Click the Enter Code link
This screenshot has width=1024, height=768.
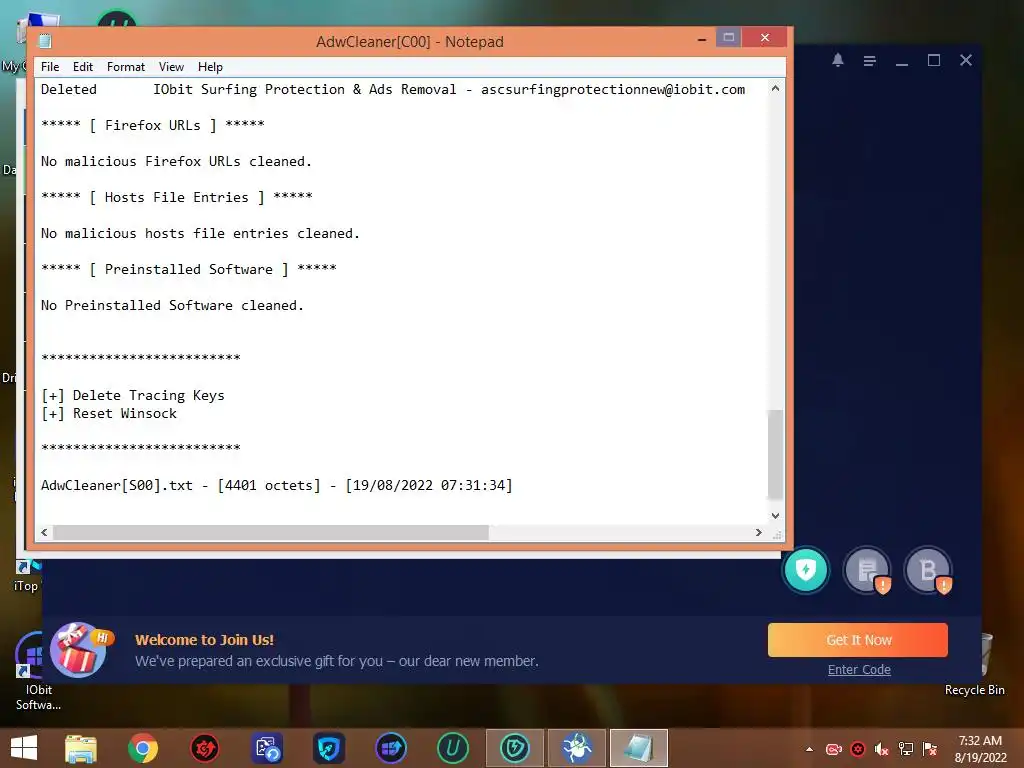[859, 669]
